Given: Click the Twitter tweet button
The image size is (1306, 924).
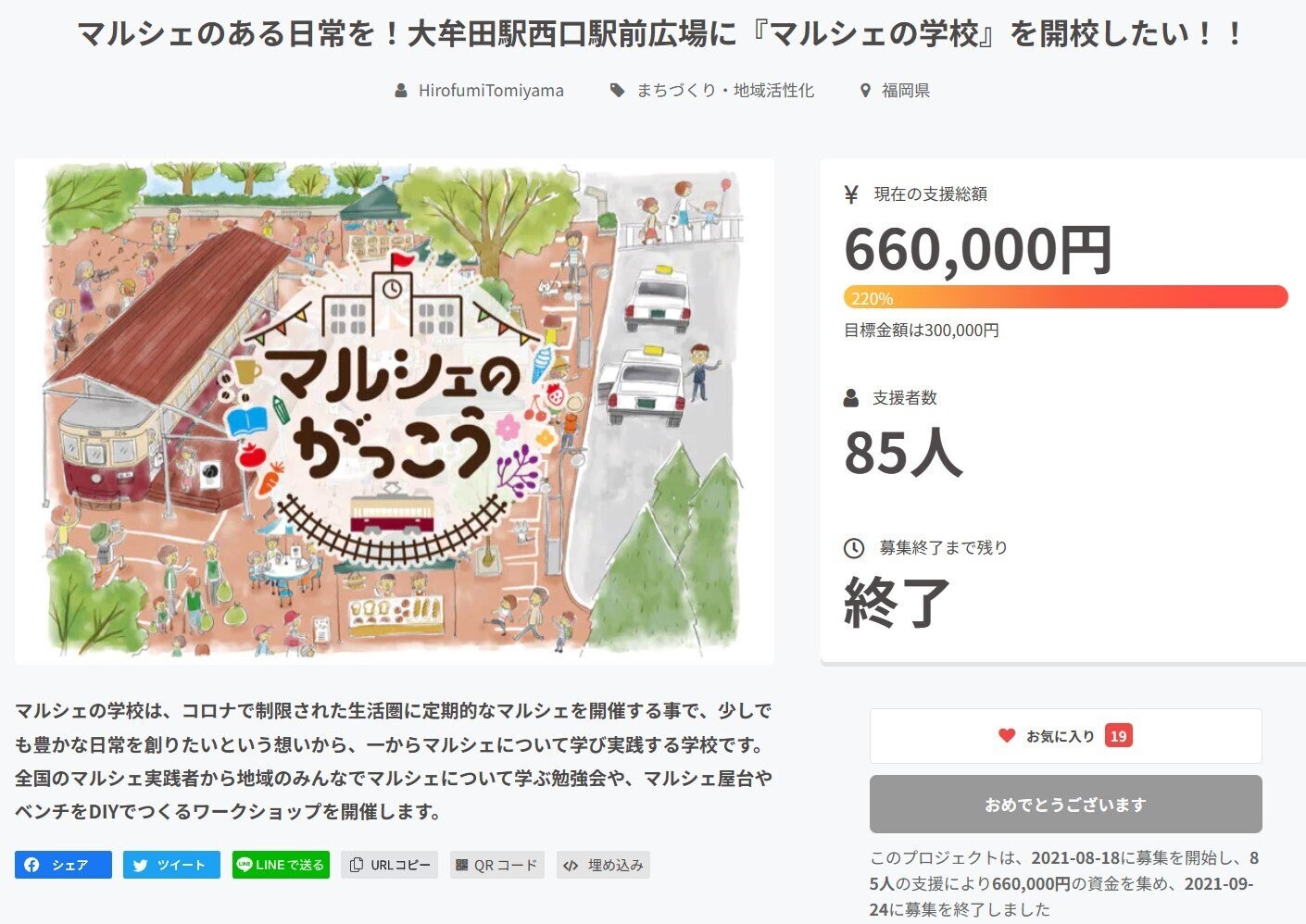Looking at the screenshot, I should (x=171, y=865).
